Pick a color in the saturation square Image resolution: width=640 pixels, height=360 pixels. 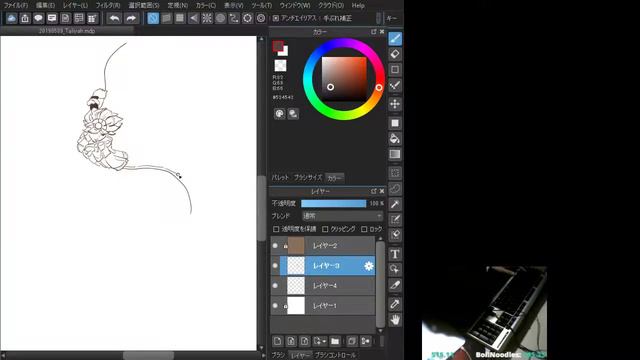[344, 79]
